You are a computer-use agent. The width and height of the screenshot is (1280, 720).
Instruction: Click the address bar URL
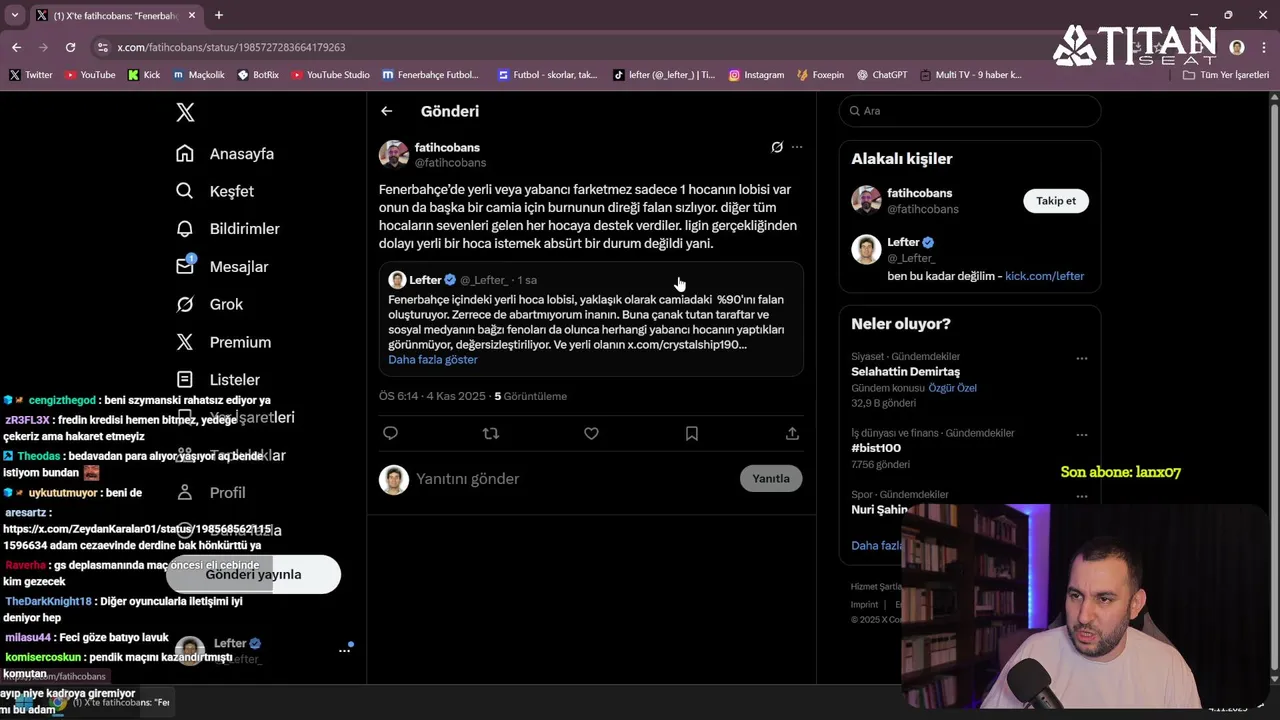(231, 47)
